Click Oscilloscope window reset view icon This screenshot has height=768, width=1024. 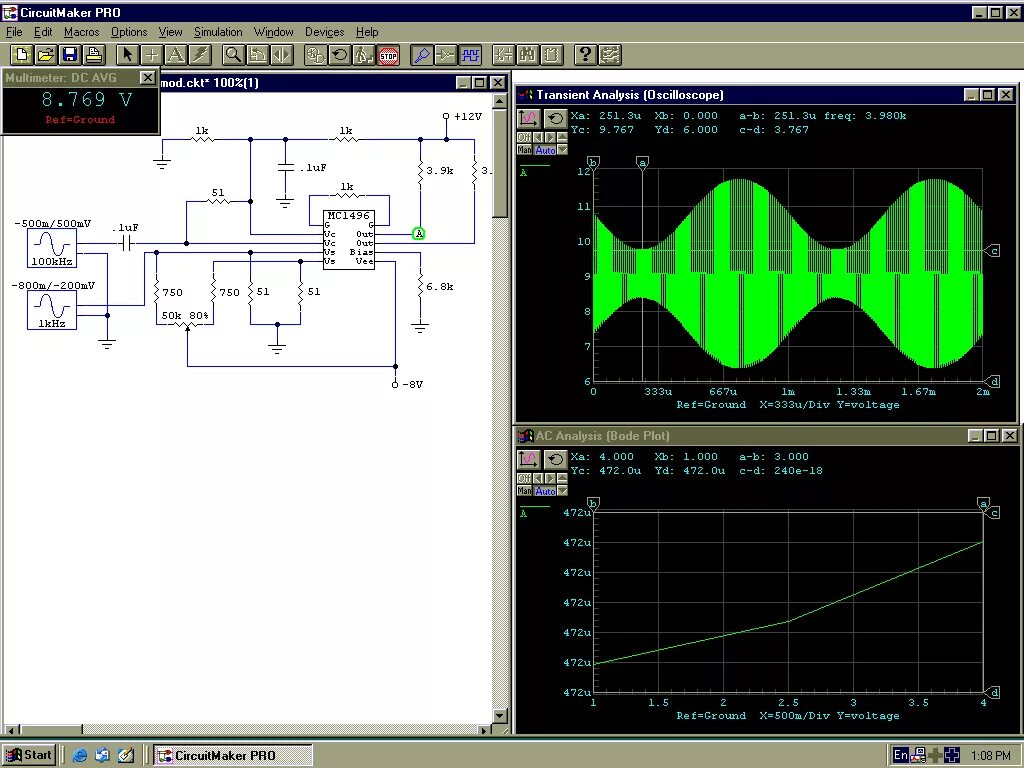[556, 119]
